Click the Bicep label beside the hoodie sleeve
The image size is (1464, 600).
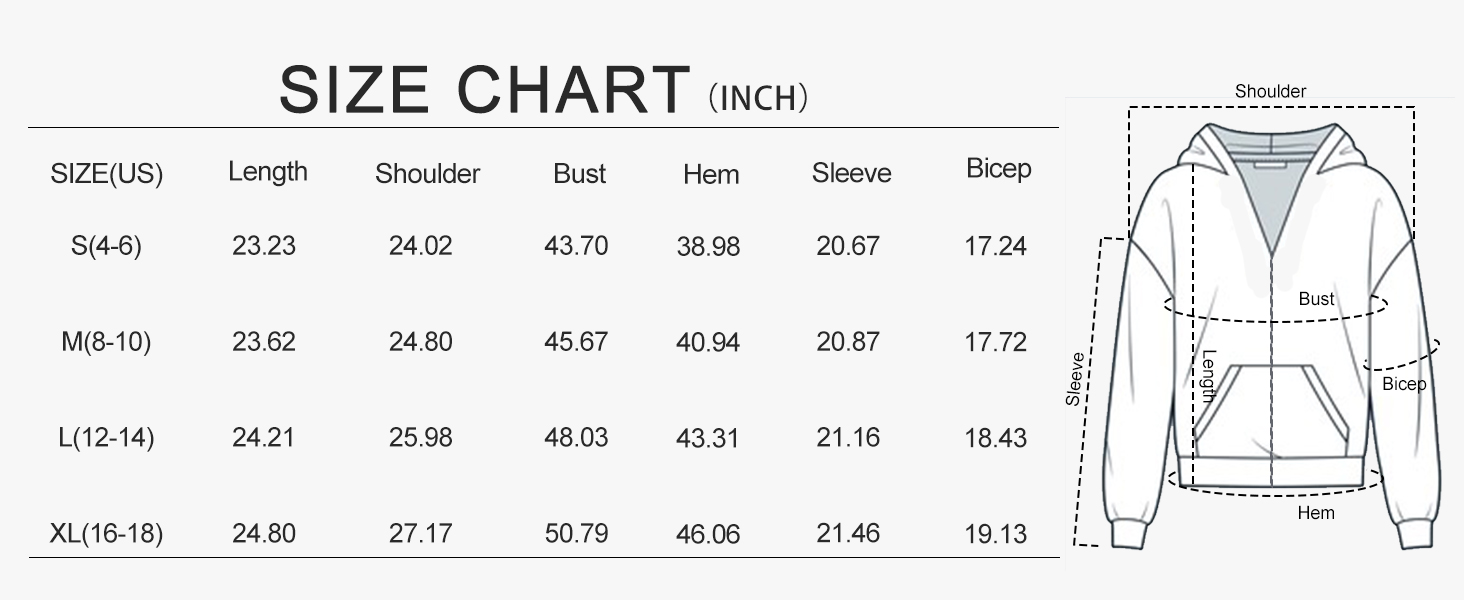coord(1404,384)
